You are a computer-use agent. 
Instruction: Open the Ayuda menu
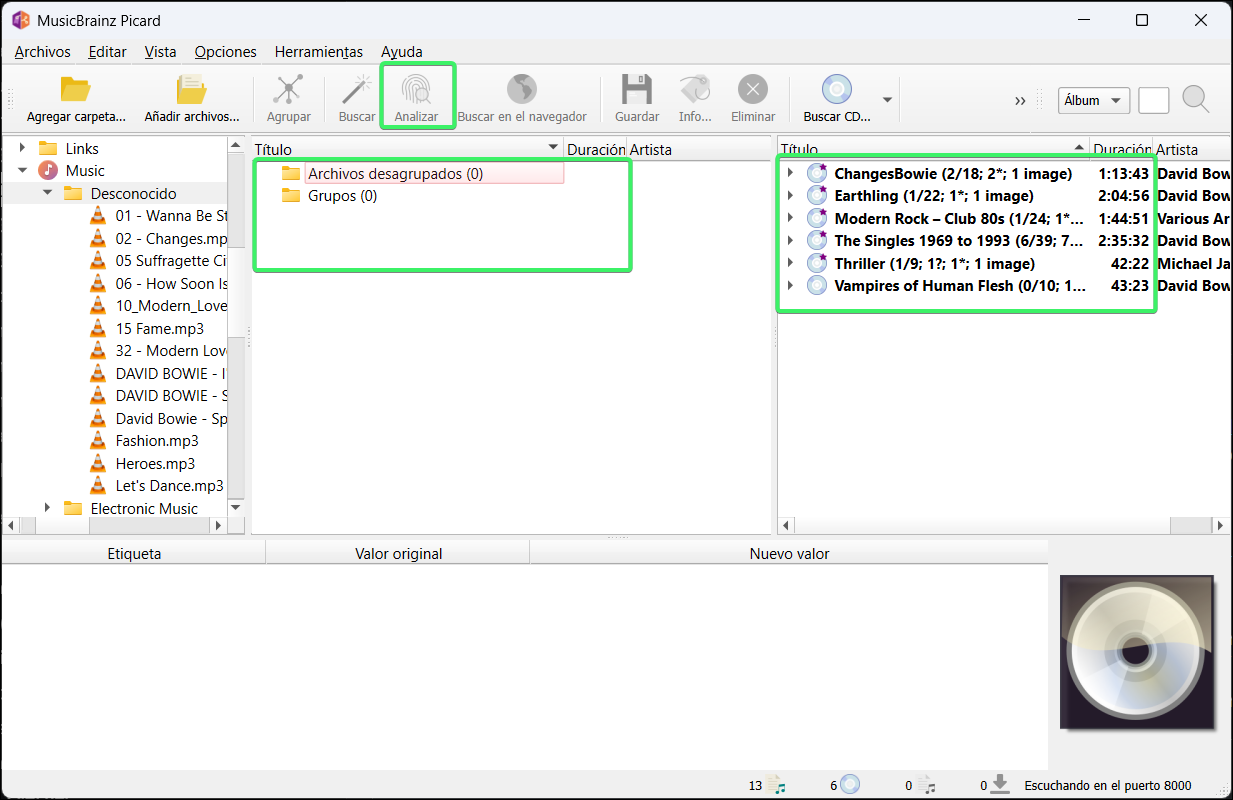401,52
